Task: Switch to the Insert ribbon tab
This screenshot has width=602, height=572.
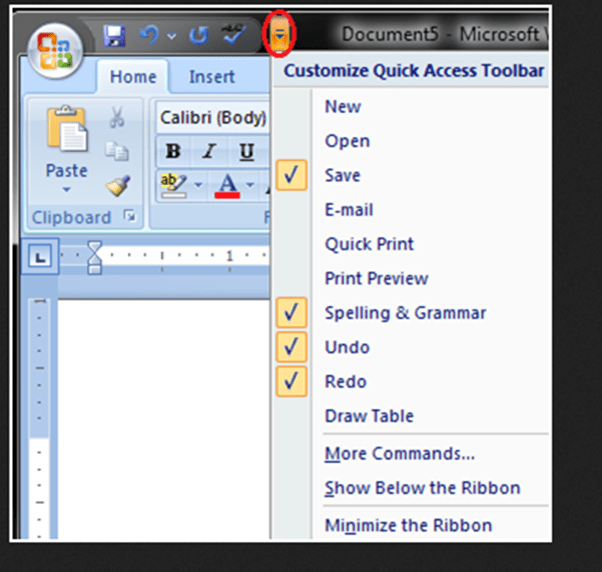Action: tap(212, 77)
